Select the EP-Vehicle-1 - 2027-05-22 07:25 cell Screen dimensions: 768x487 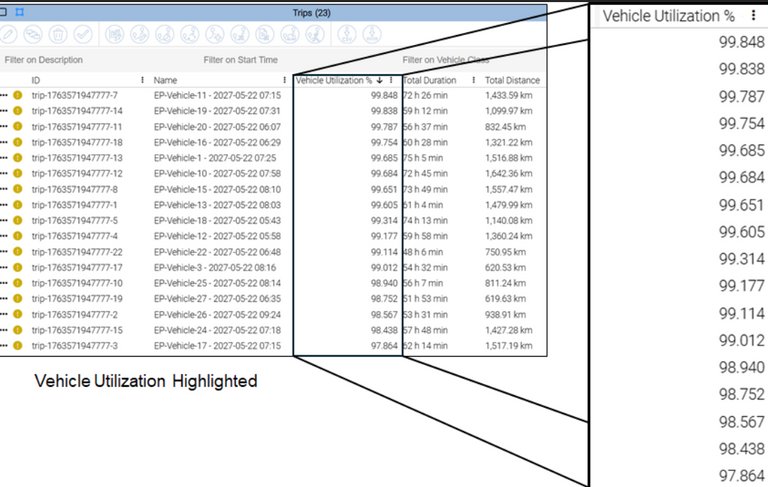[215, 158]
